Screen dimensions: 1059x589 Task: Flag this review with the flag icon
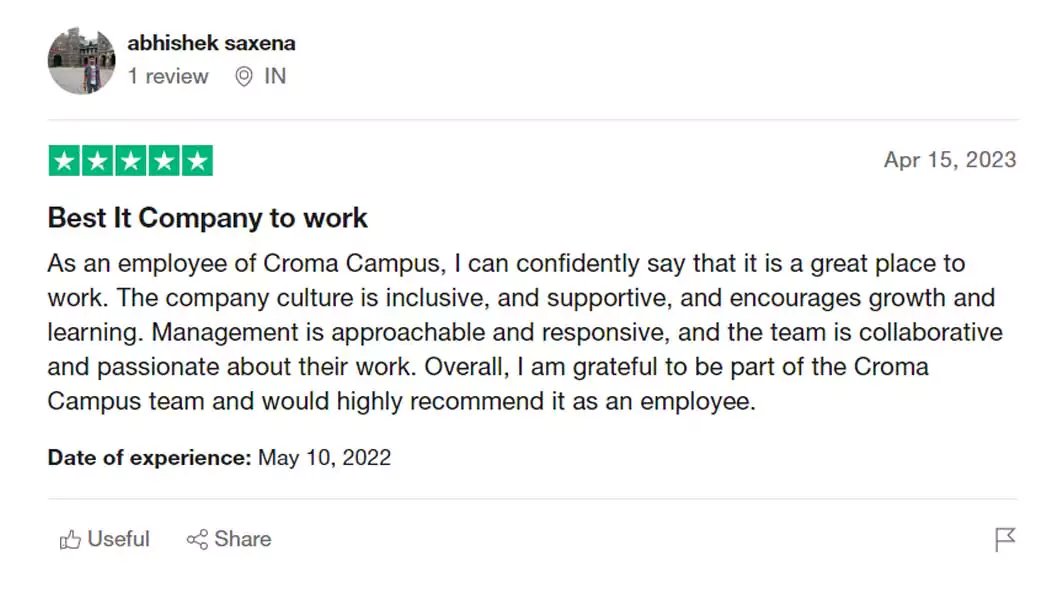[1005, 540]
